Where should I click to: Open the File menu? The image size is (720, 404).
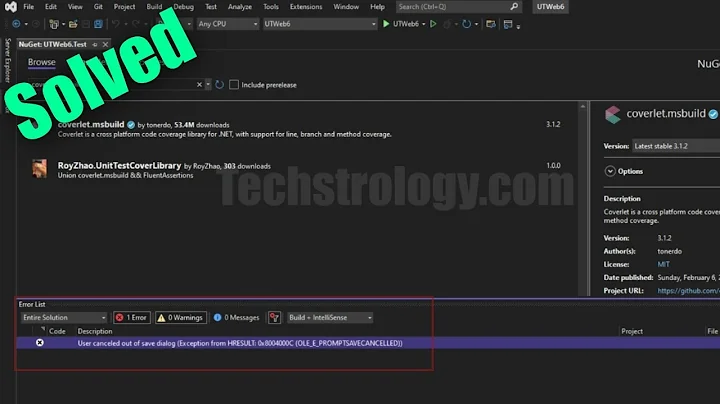[x=28, y=6]
